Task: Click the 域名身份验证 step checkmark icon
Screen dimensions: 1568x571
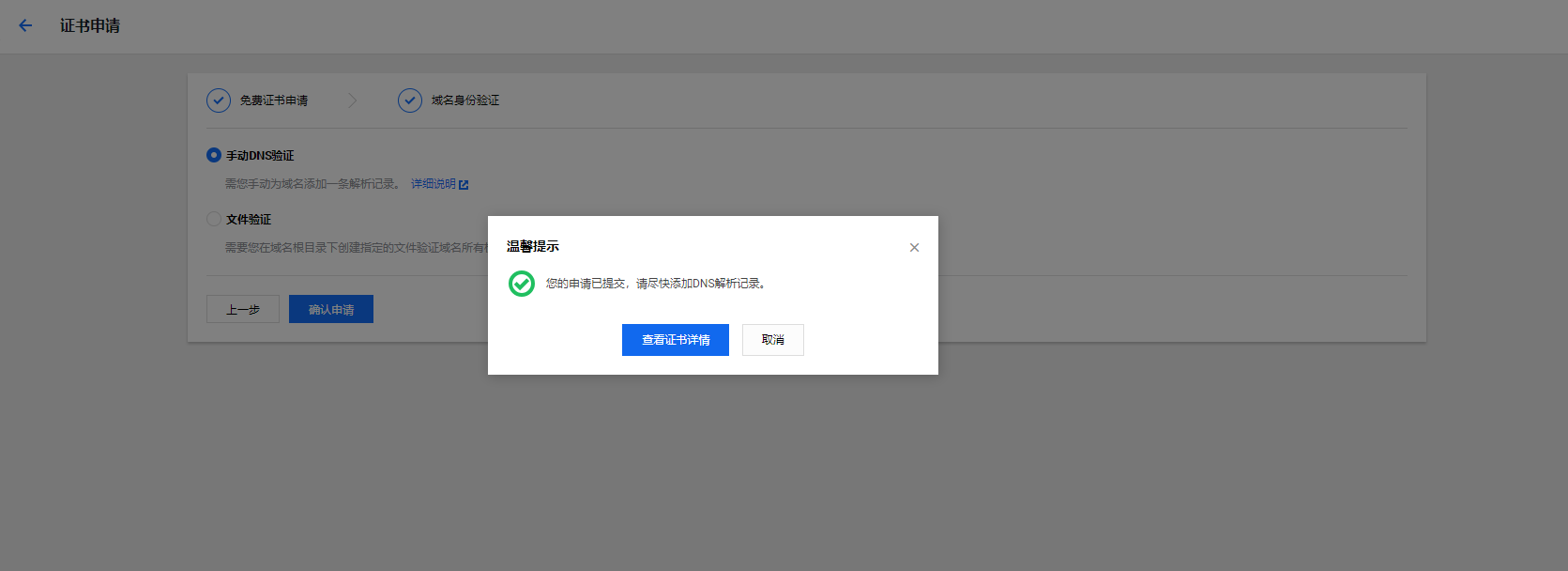Action: (x=410, y=100)
